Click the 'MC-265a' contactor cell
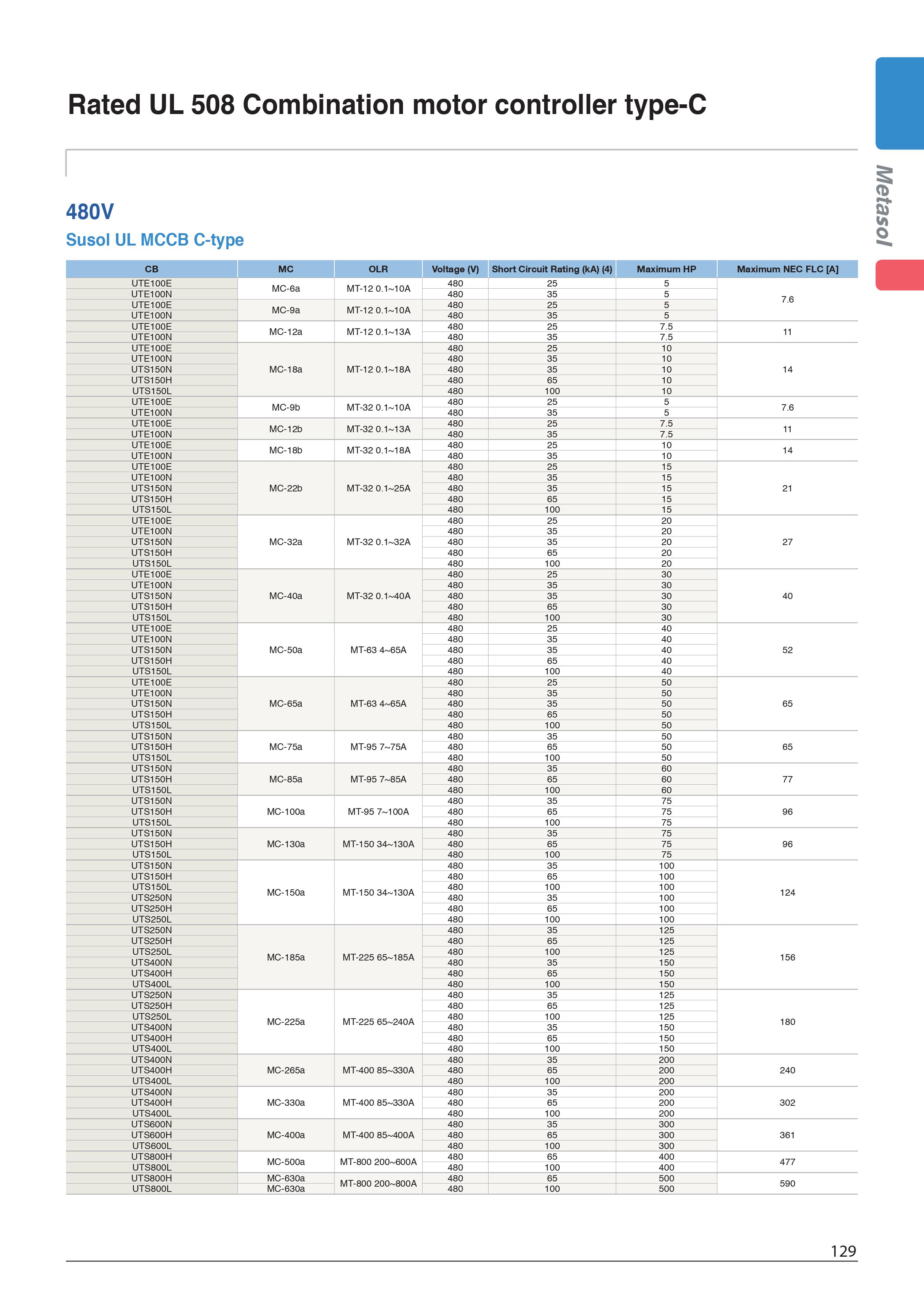924x1307 pixels. (286, 1070)
